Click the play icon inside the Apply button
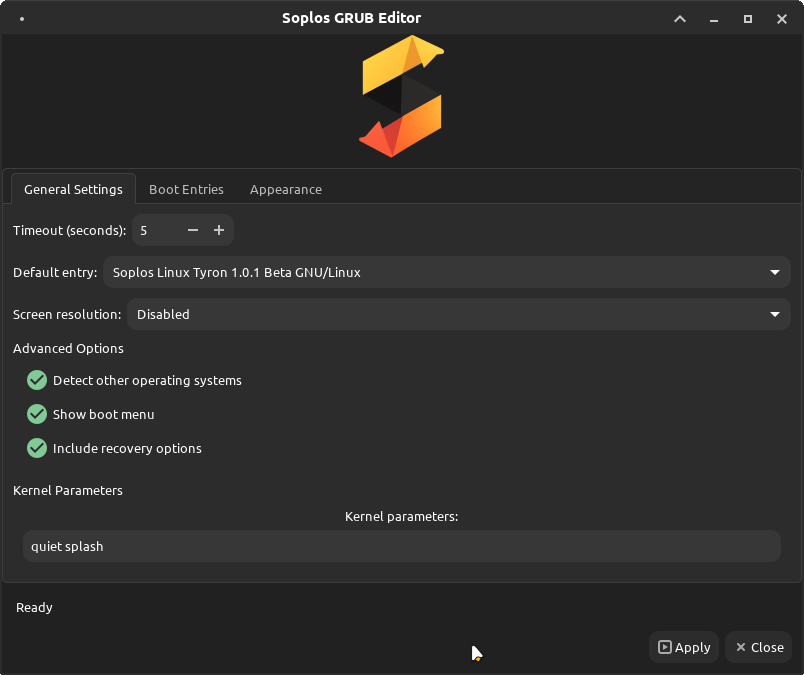 click(x=663, y=647)
